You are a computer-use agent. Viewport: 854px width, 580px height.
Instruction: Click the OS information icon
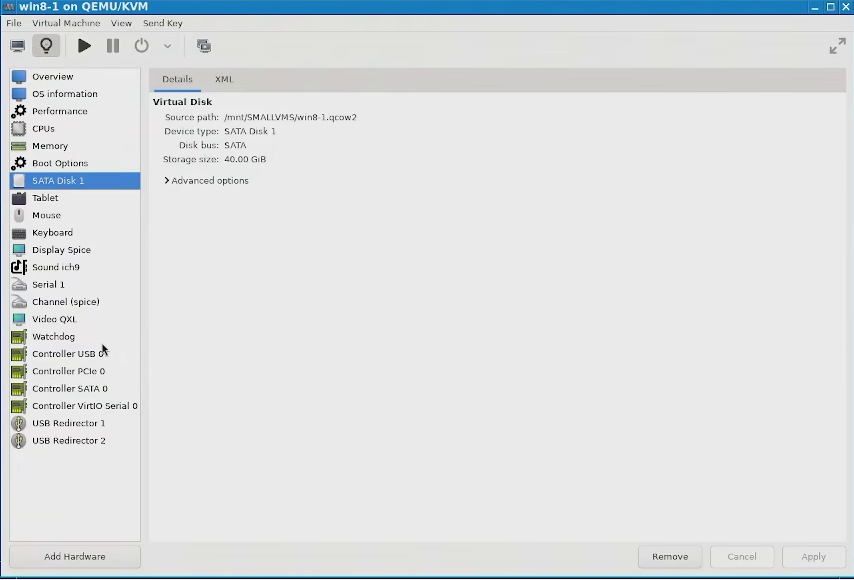pyautogui.click(x=19, y=94)
